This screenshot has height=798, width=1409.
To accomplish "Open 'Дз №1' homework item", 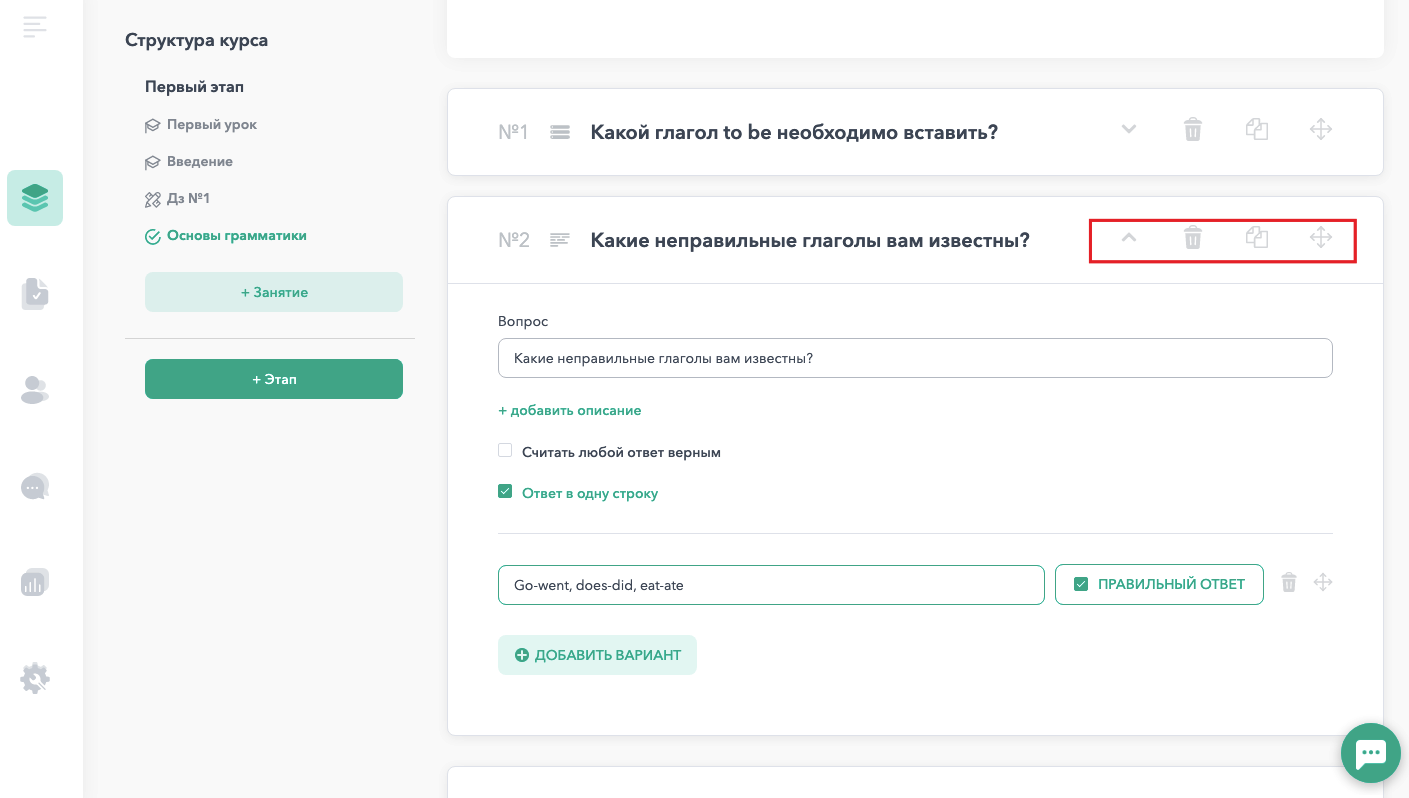I will (178, 199).
